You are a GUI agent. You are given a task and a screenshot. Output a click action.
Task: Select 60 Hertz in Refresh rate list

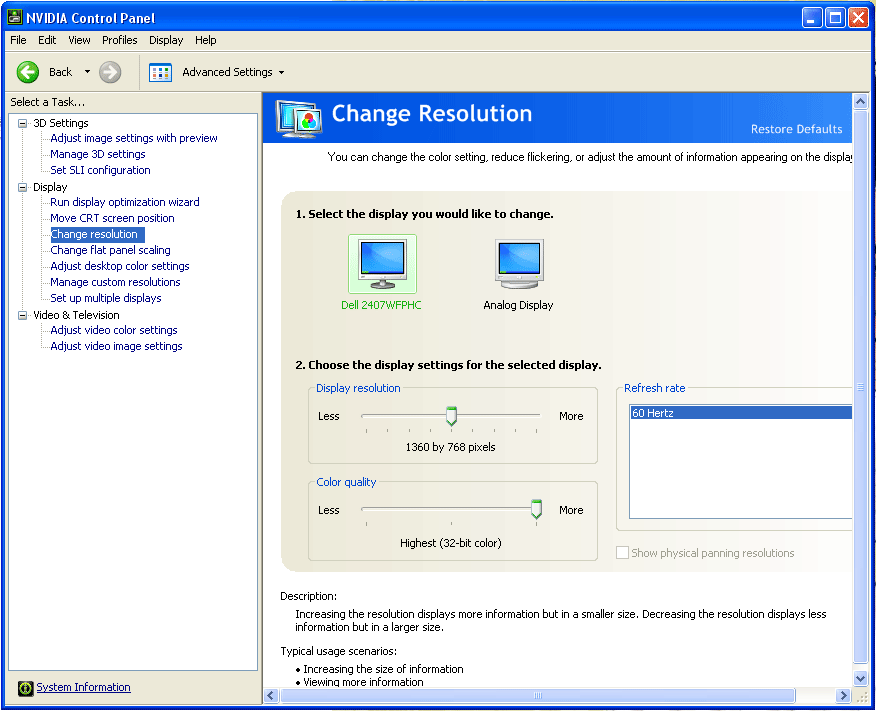pyautogui.click(x=740, y=413)
